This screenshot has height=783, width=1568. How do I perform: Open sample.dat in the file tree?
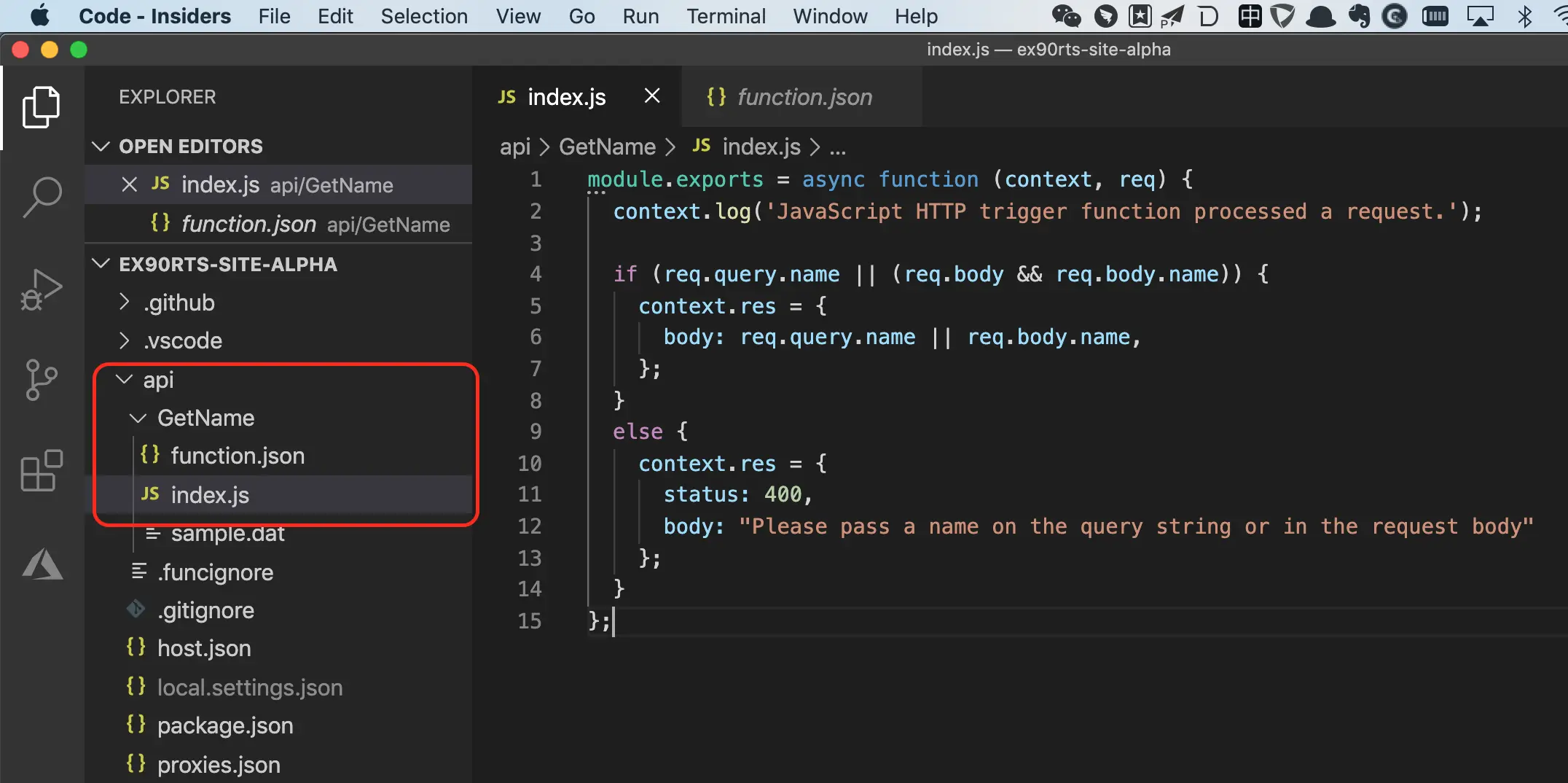pos(278,534)
